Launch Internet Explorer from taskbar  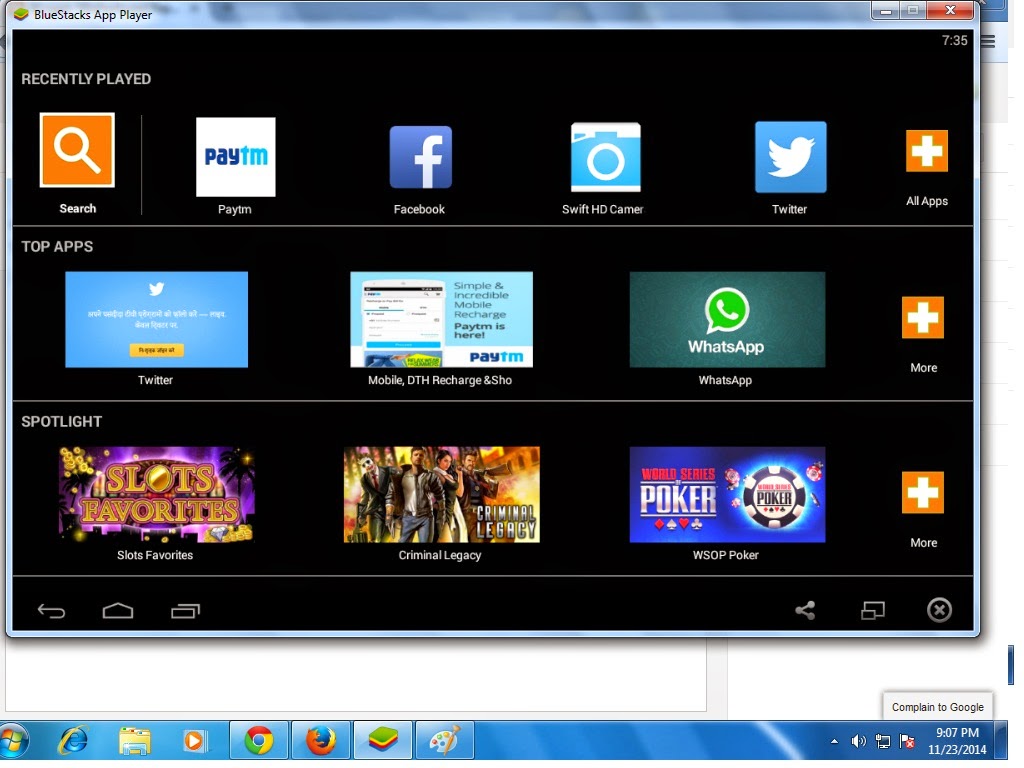(73, 741)
